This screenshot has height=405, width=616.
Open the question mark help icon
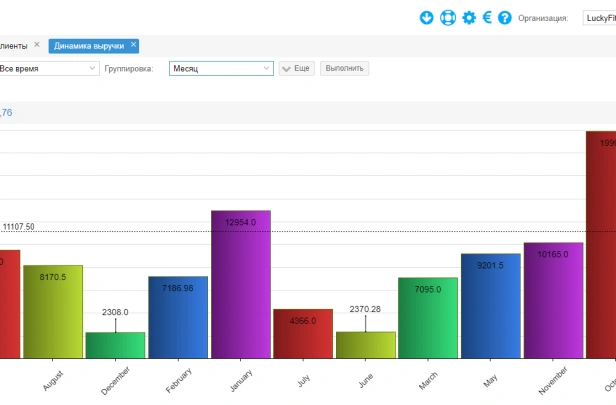click(505, 18)
